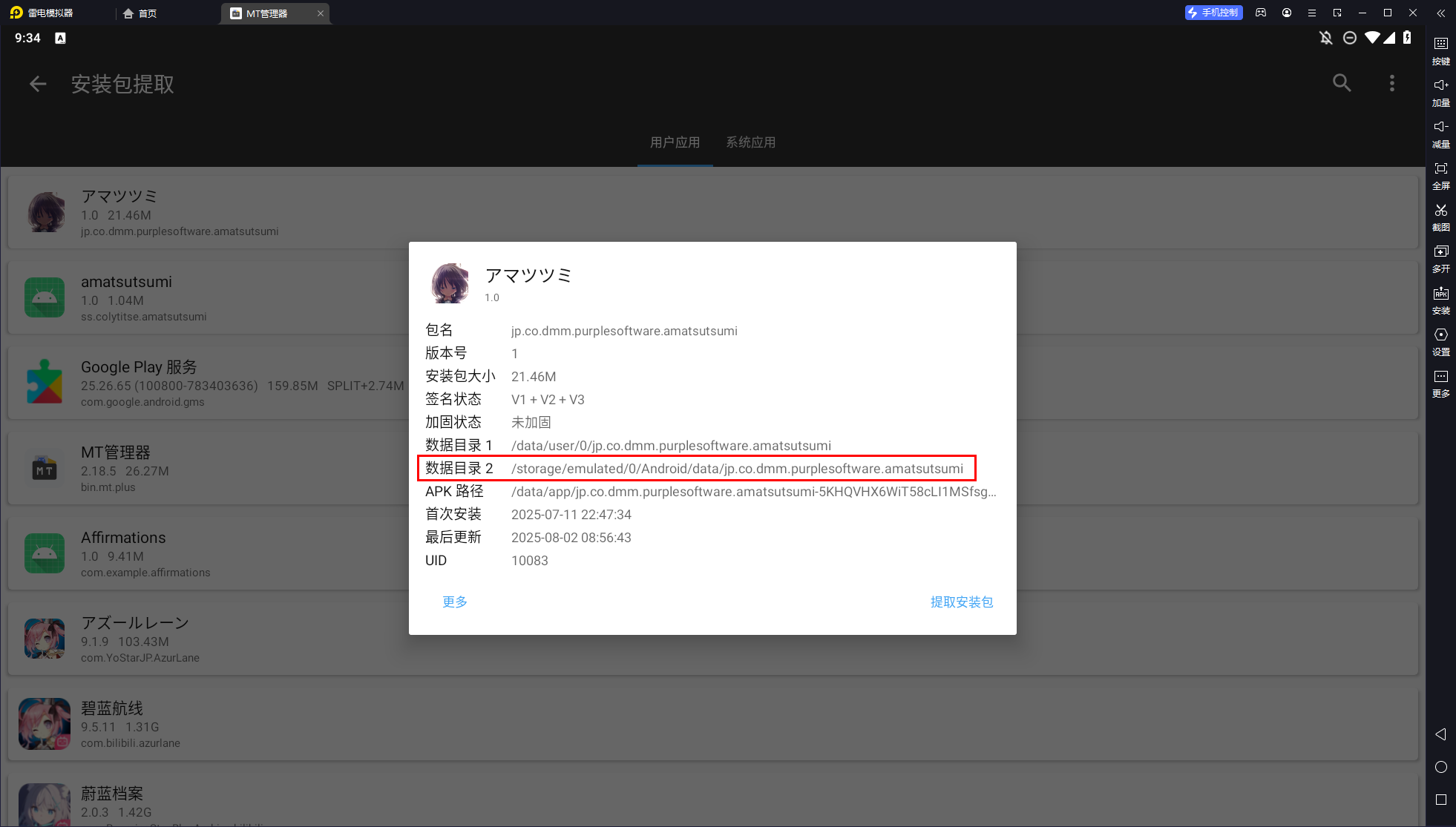Decrease volume with the 减量 icon
Screen dimensions: 1456x827
click(x=1440, y=128)
